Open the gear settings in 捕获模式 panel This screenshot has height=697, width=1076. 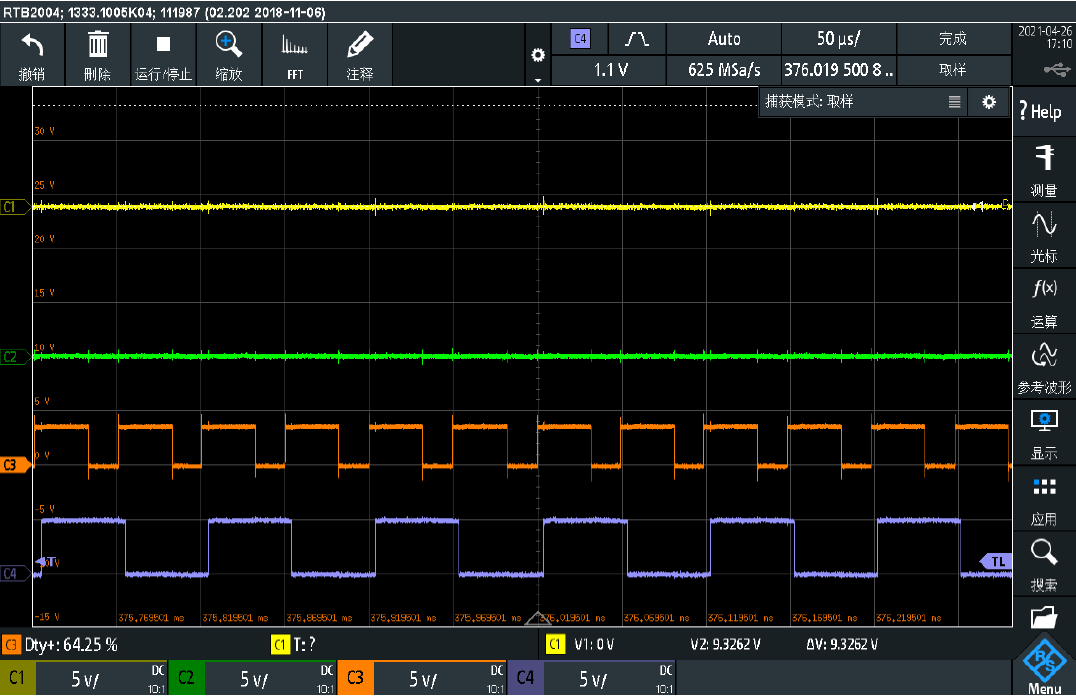(989, 102)
